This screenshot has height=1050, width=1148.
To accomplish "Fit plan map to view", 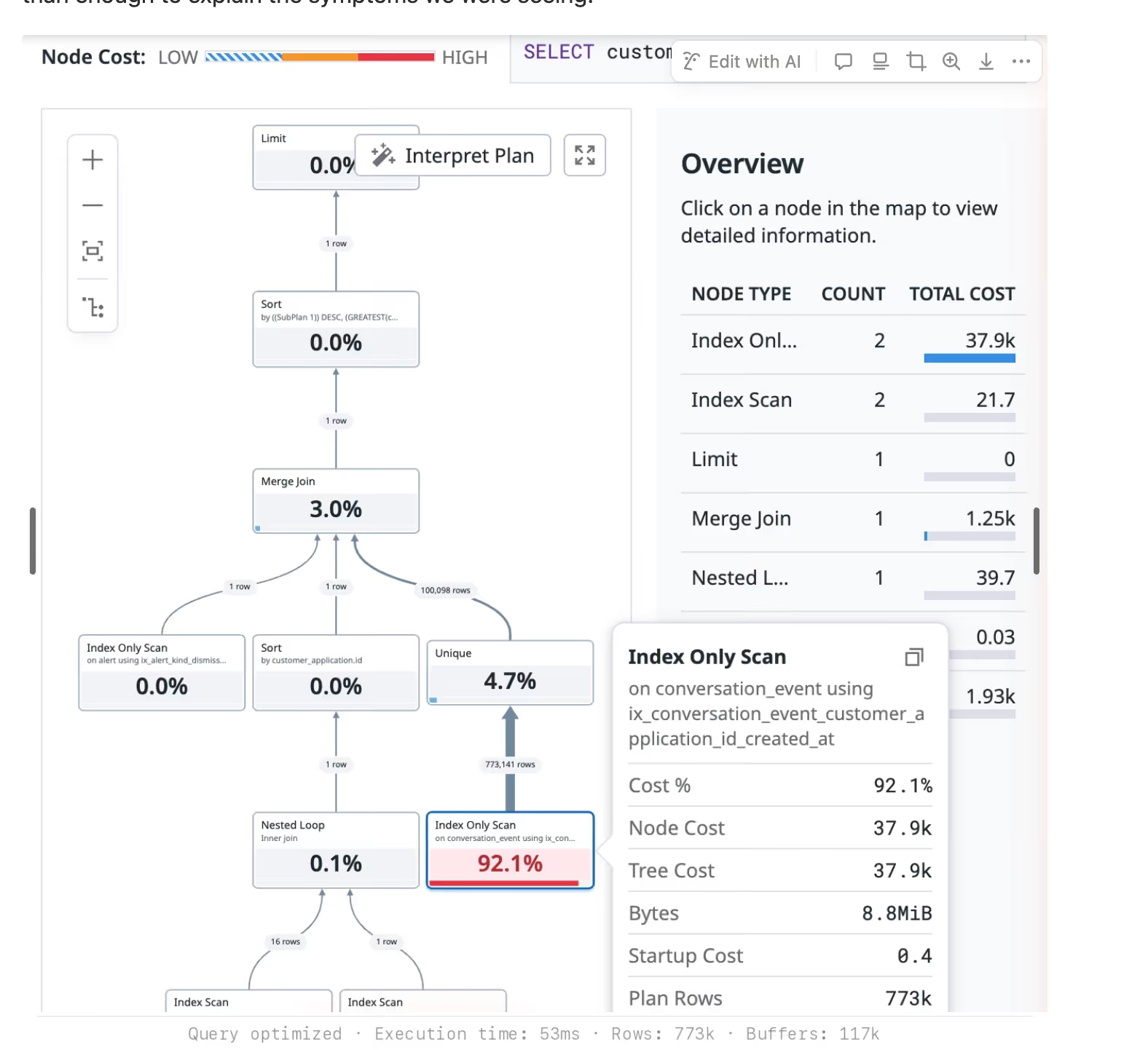I will point(93,251).
